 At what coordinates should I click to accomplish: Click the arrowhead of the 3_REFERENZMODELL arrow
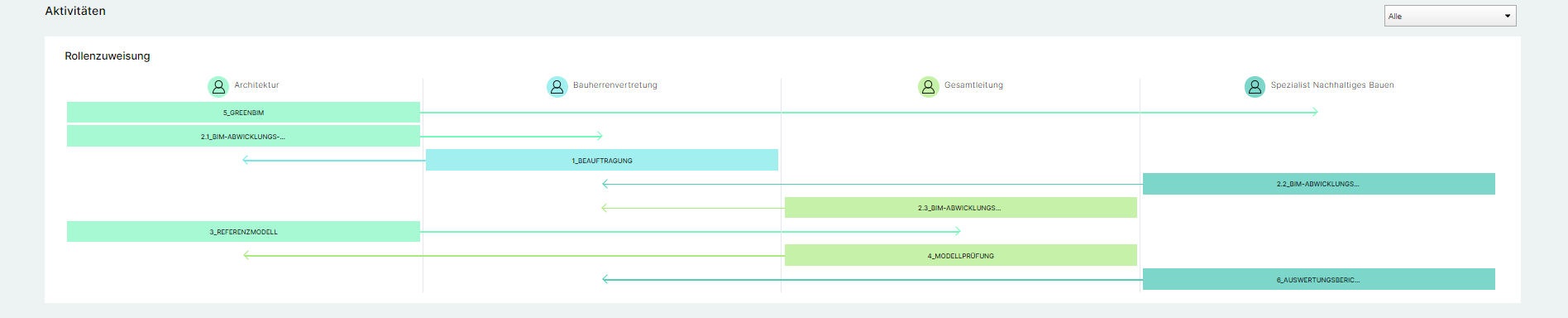click(x=958, y=231)
